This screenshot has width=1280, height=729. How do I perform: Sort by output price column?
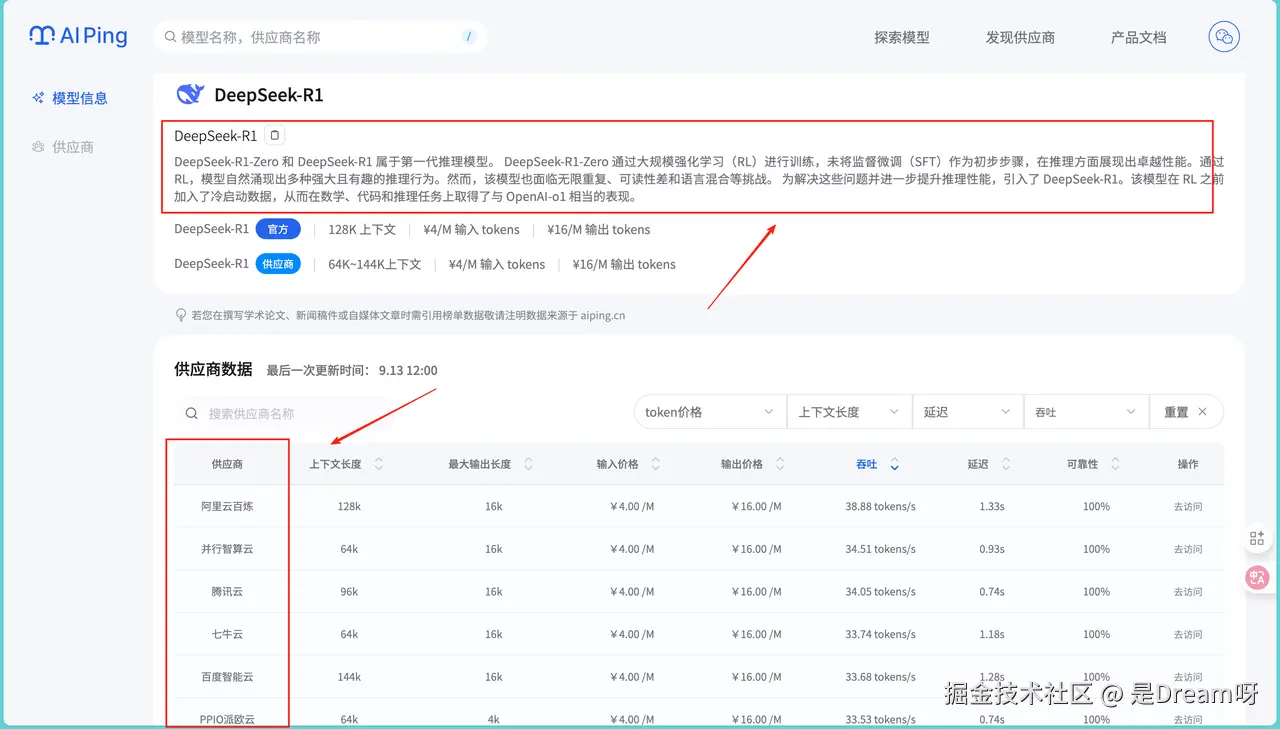pyautogui.click(x=780, y=464)
